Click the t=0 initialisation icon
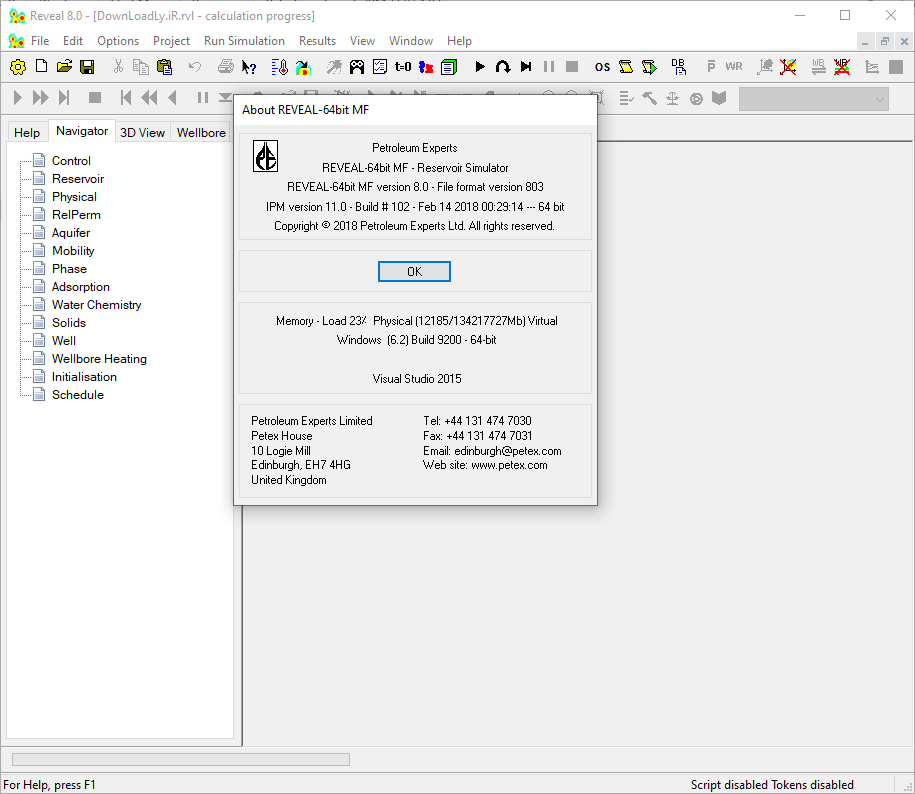The width and height of the screenshot is (915, 794). click(x=403, y=67)
